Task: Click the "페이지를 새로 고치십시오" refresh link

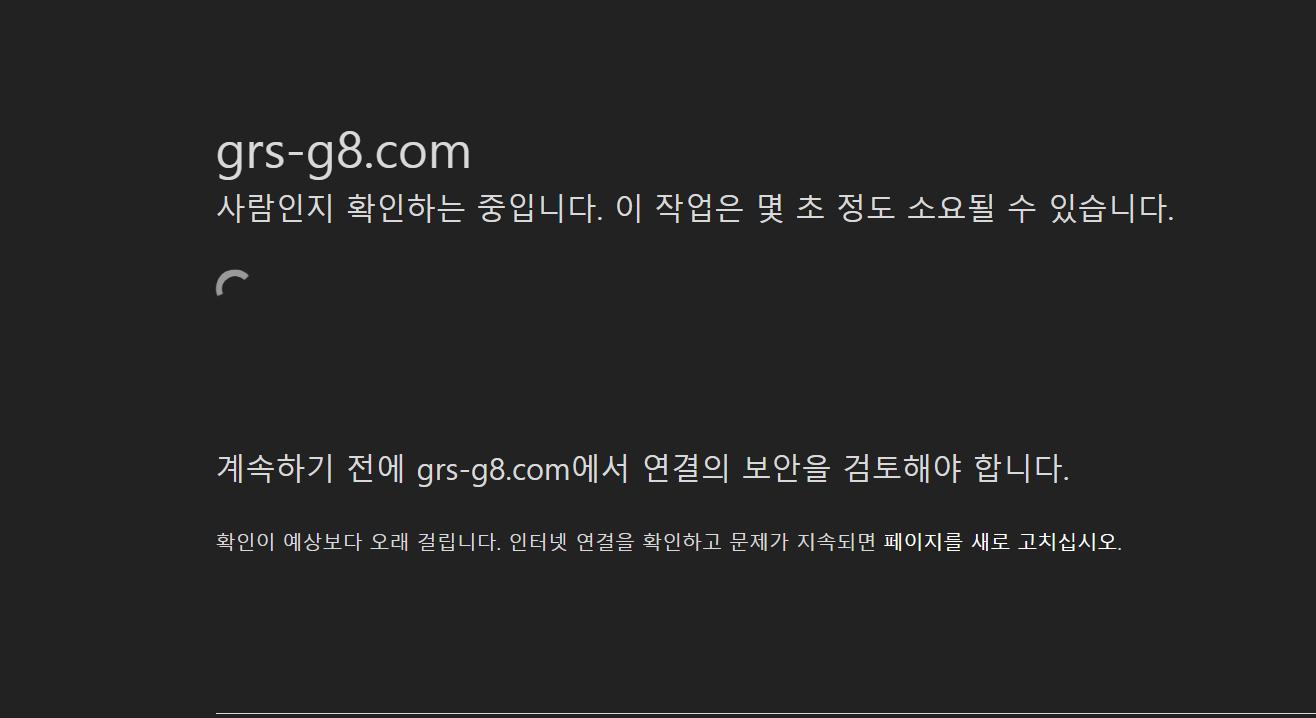Action: point(1000,542)
